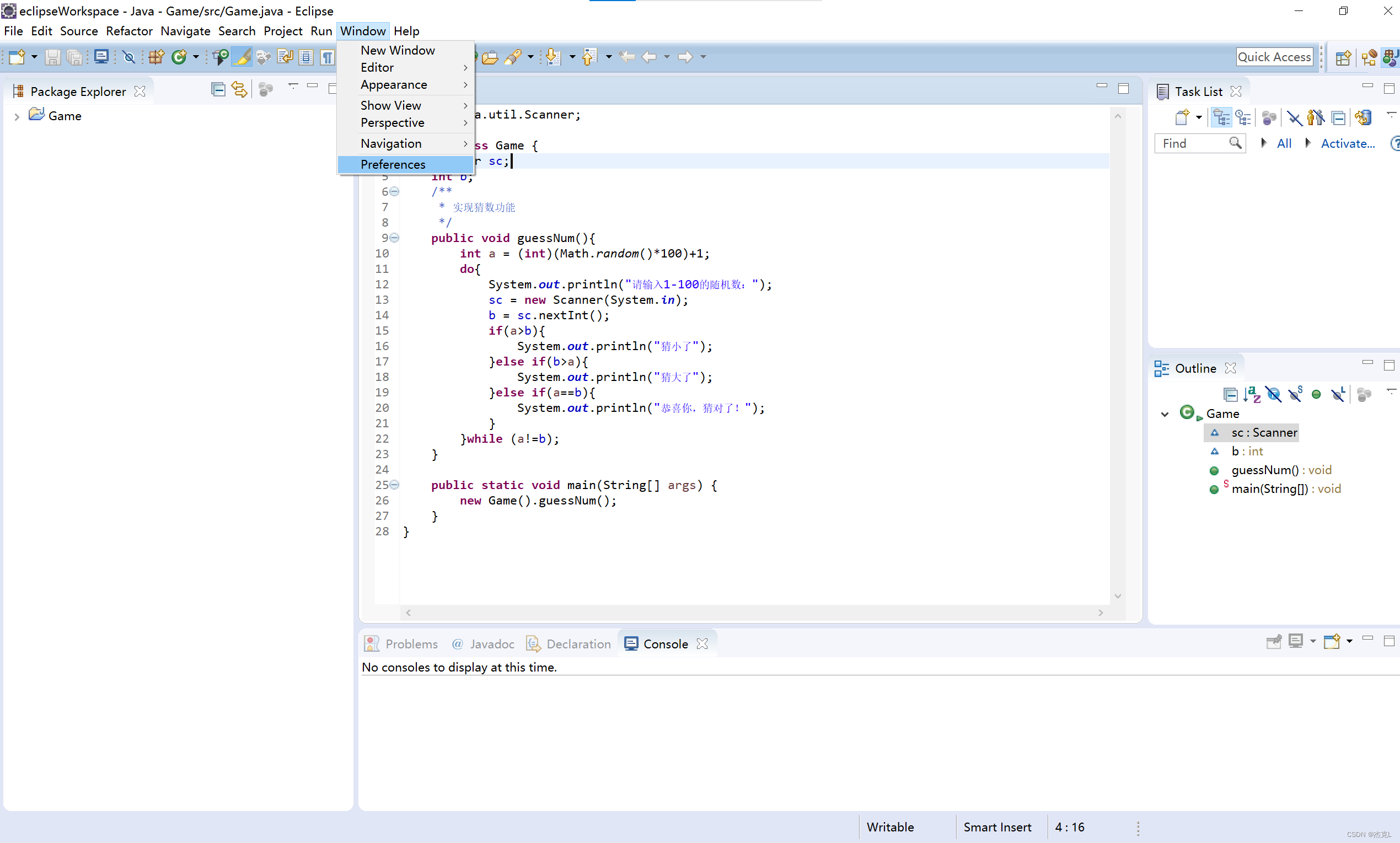This screenshot has width=1400, height=843.
Task: Open the Perspective submenu
Action: coord(405,123)
